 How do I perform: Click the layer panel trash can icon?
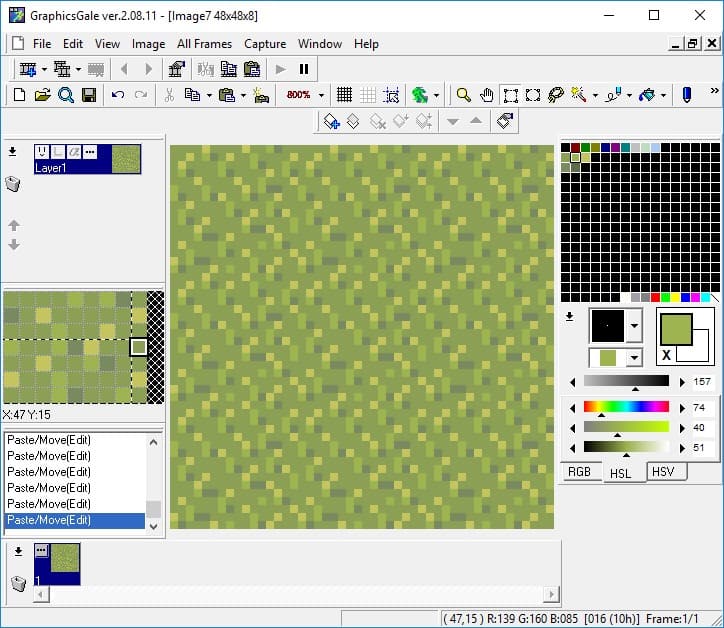[x=13, y=184]
